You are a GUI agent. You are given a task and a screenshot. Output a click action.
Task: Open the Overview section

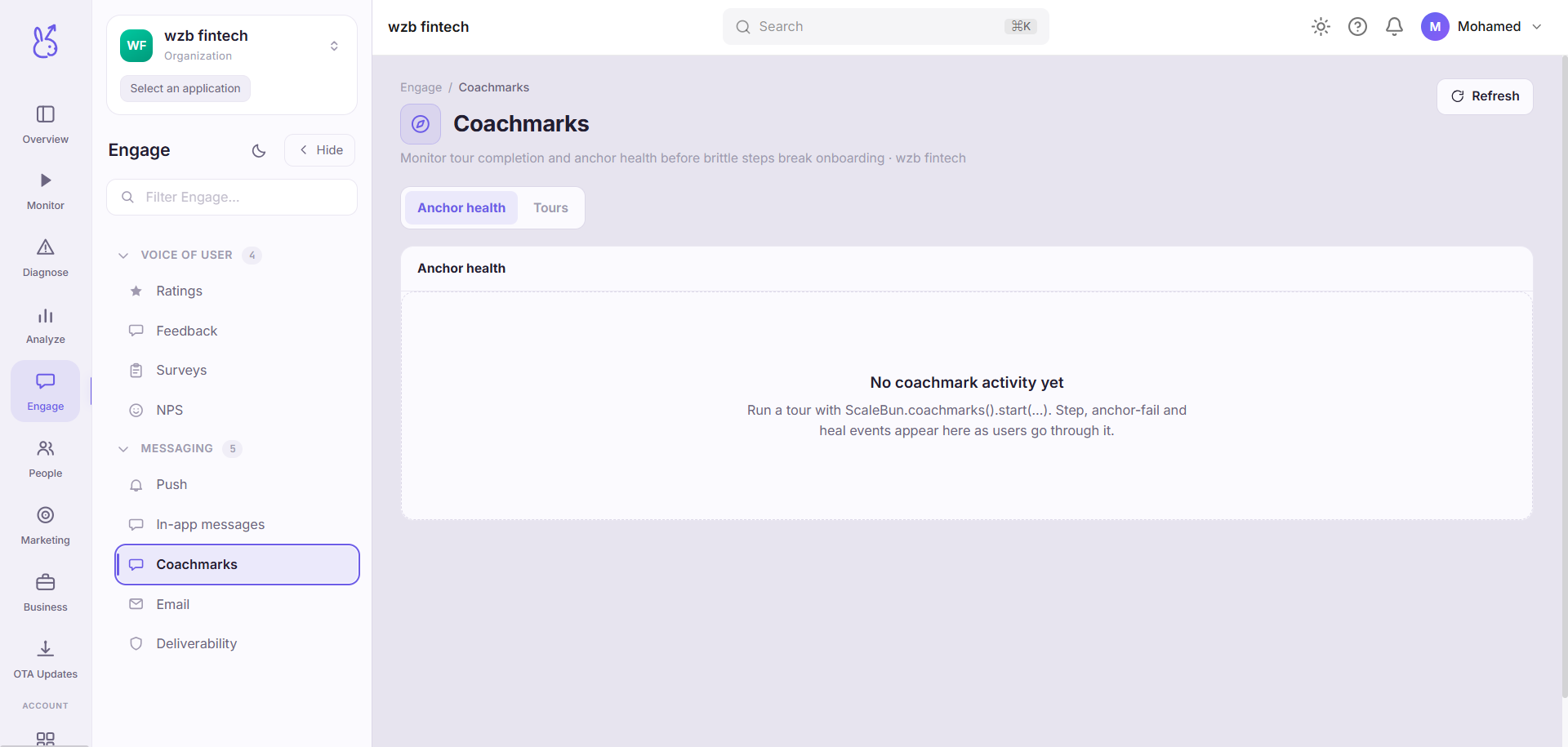tap(46, 125)
